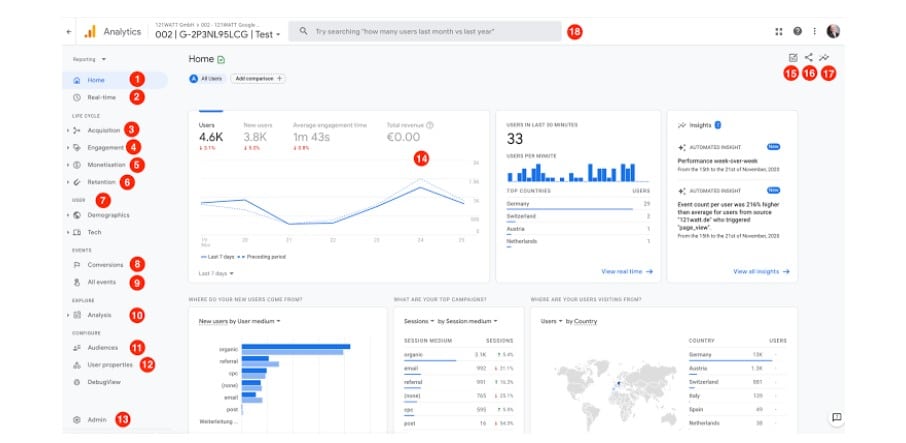Click the feedback icon at bottom right
Image resolution: width=906 pixels, height=443 pixels.
837,417
